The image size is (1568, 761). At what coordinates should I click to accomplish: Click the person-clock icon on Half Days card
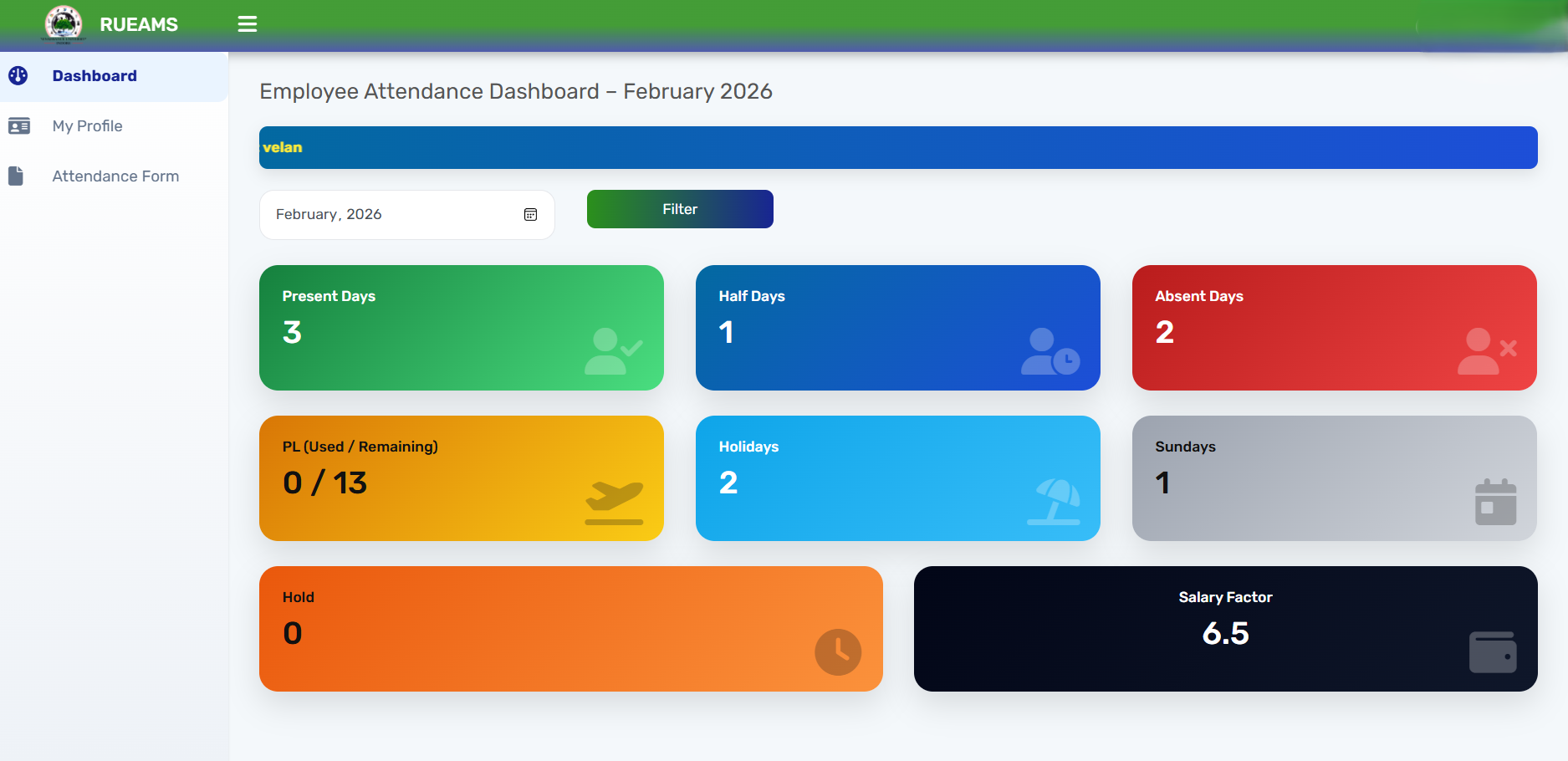1051,350
